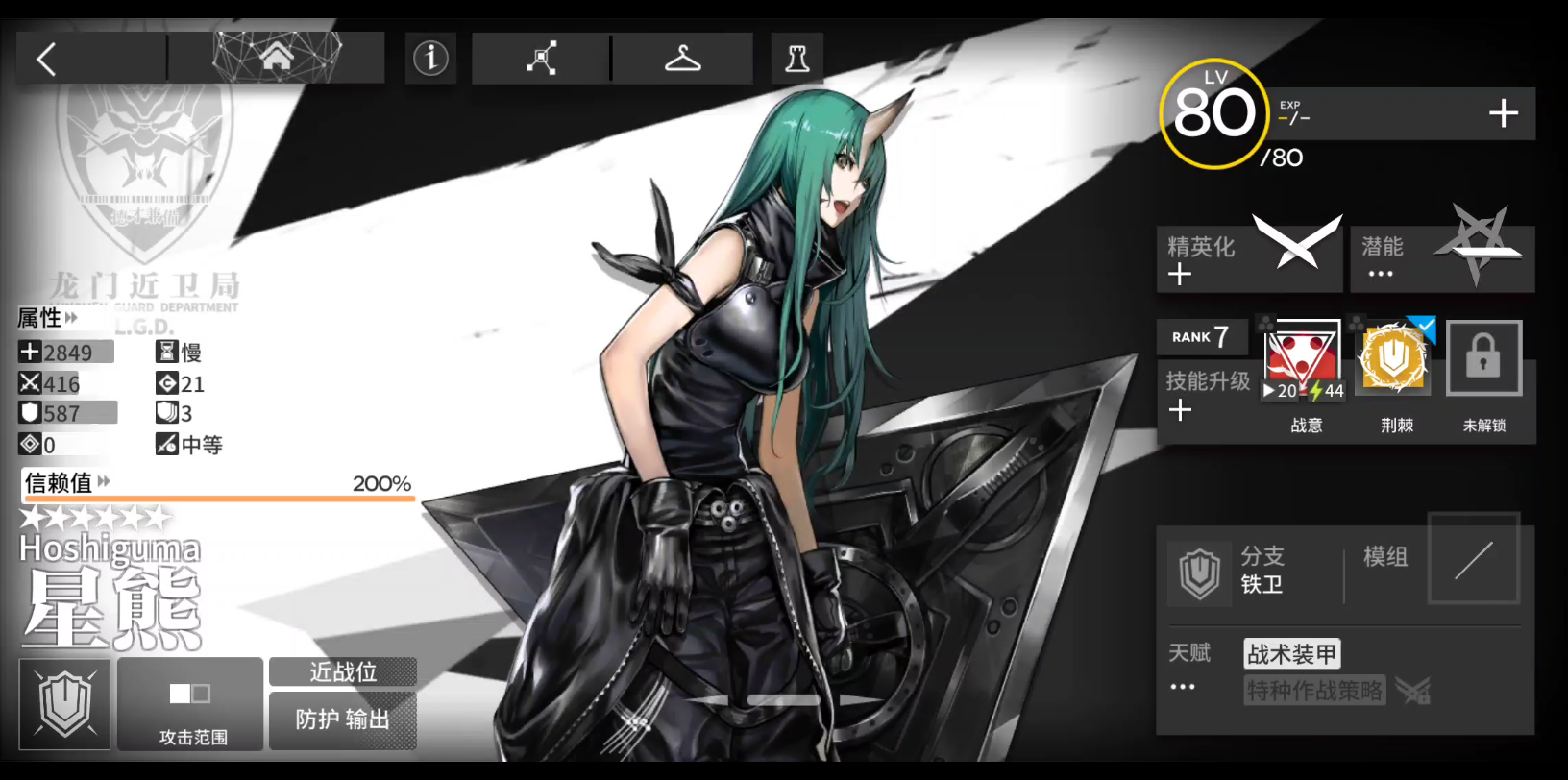Screen dimensions: 1568x780
Task: Select the 荆棘 skill icon
Action: pos(1394,357)
